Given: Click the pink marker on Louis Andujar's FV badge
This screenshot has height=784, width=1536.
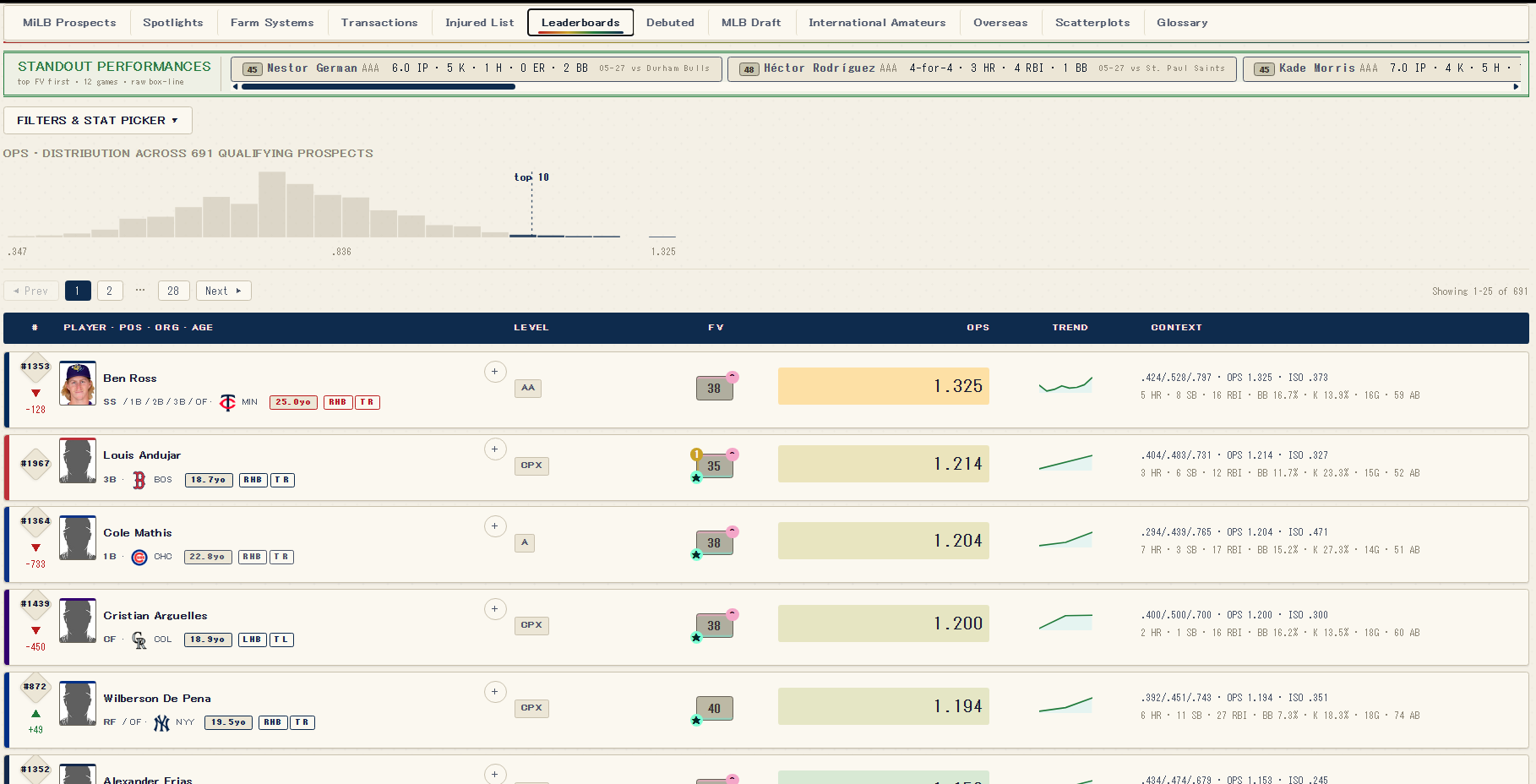Looking at the screenshot, I should tap(733, 455).
